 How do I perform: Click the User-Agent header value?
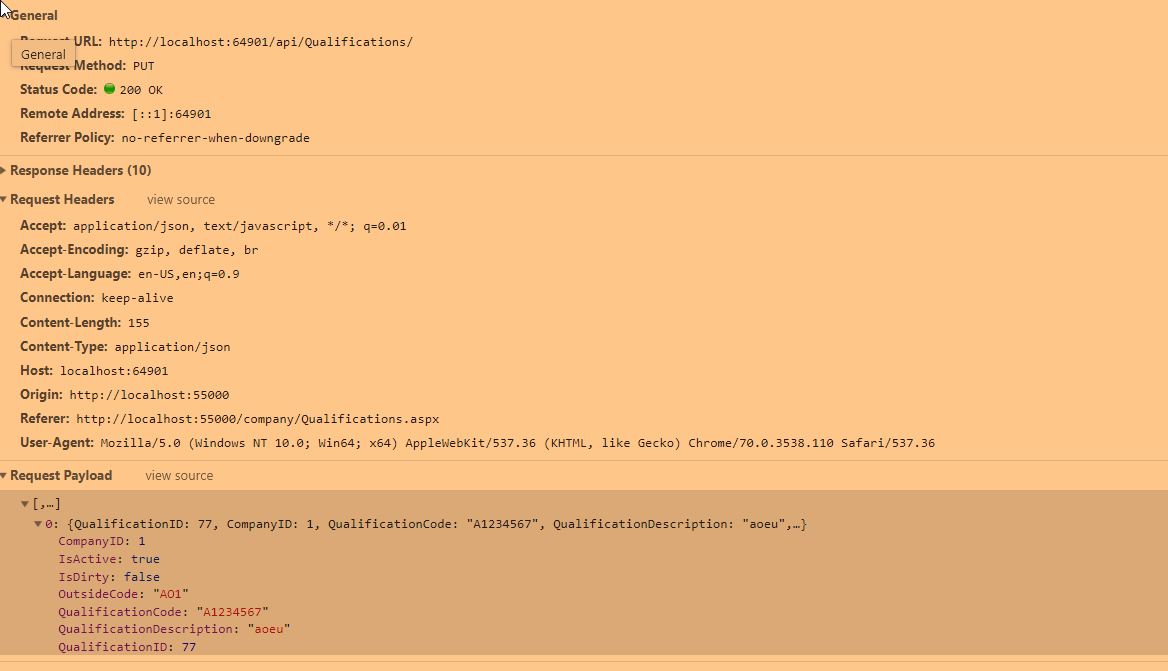[x=517, y=443]
